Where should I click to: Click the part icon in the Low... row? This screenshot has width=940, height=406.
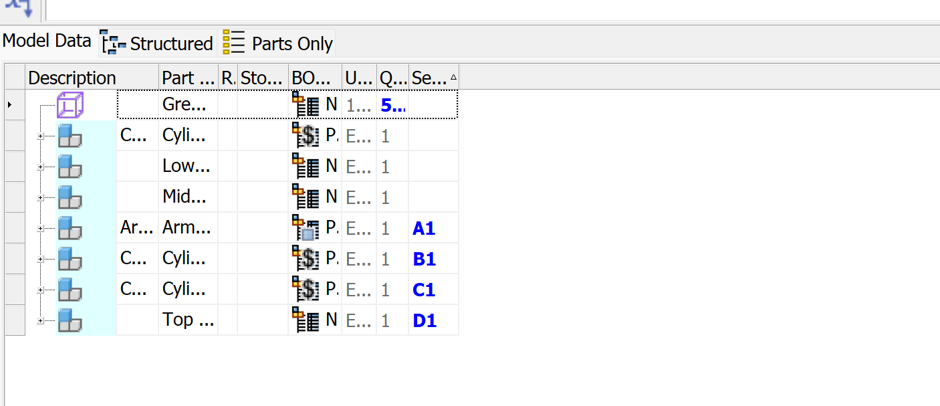(x=70, y=167)
